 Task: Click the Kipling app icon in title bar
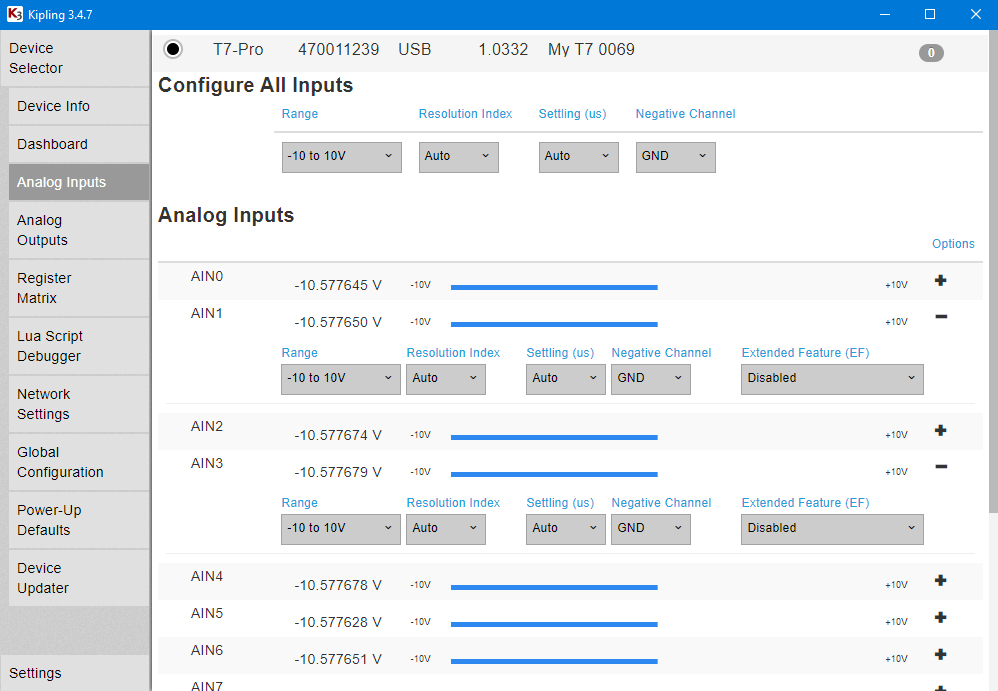(x=14, y=14)
